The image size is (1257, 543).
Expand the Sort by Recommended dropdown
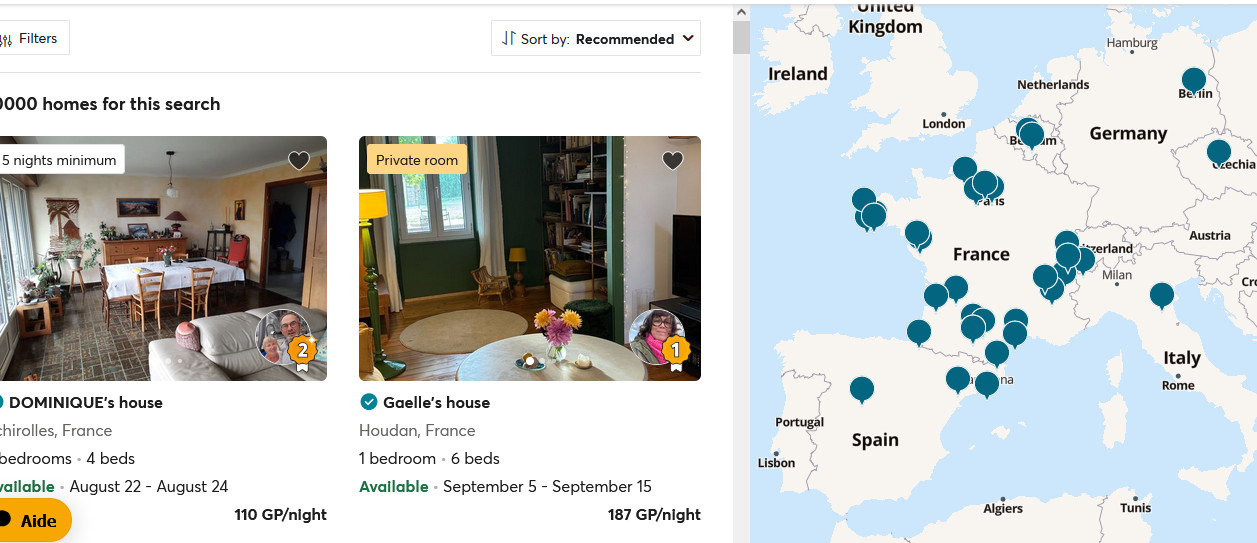(596, 39)
